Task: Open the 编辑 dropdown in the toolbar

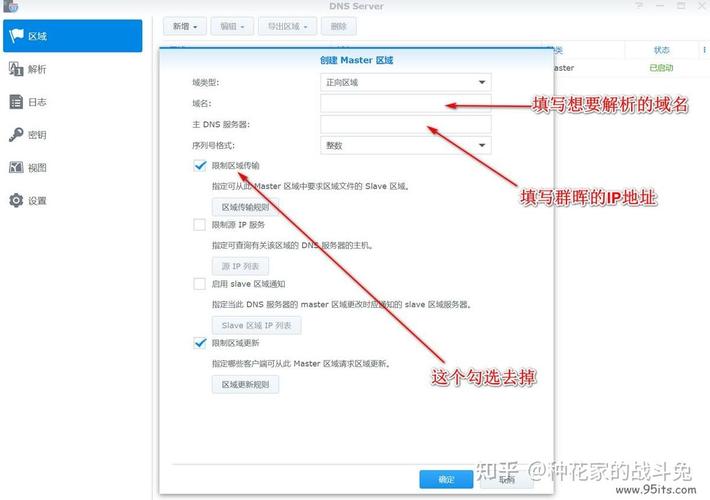Action: [x=232, y=26]
